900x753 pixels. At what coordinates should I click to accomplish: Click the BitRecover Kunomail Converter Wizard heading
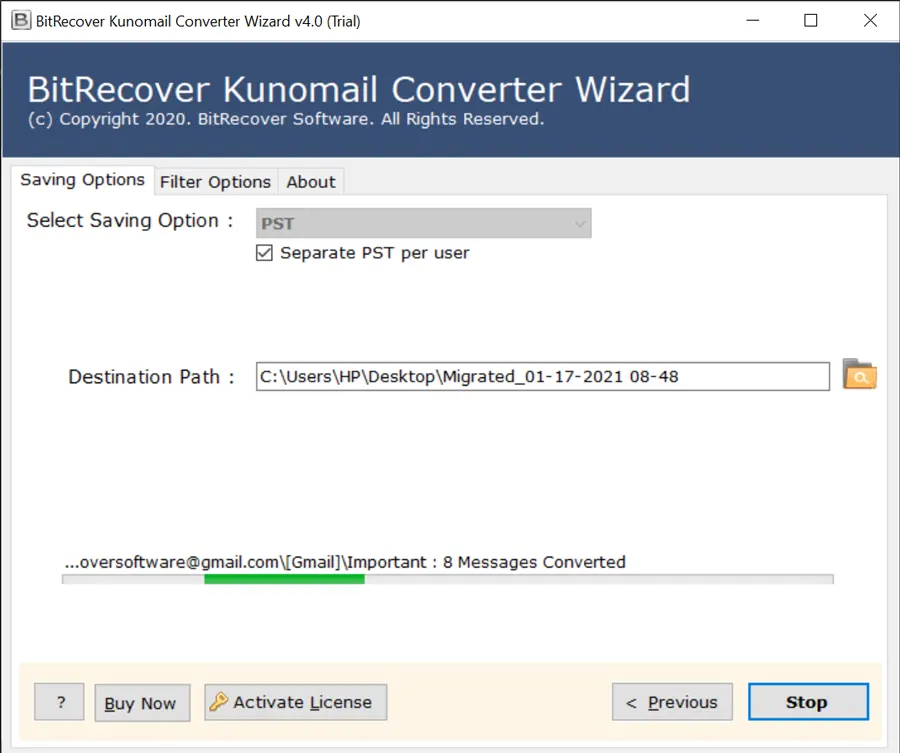359,90
